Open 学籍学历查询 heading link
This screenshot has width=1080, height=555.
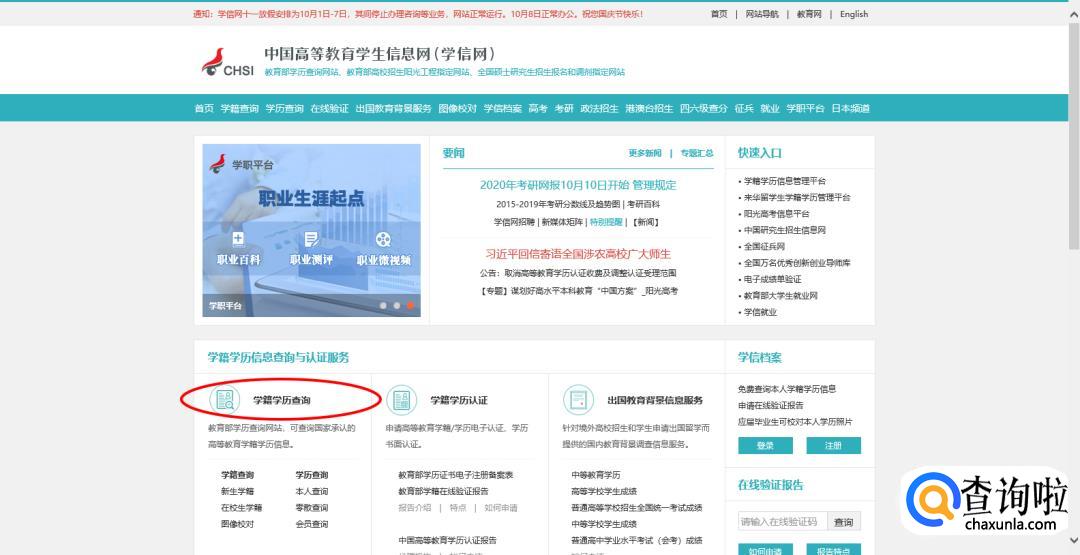(x=282, y=400)
